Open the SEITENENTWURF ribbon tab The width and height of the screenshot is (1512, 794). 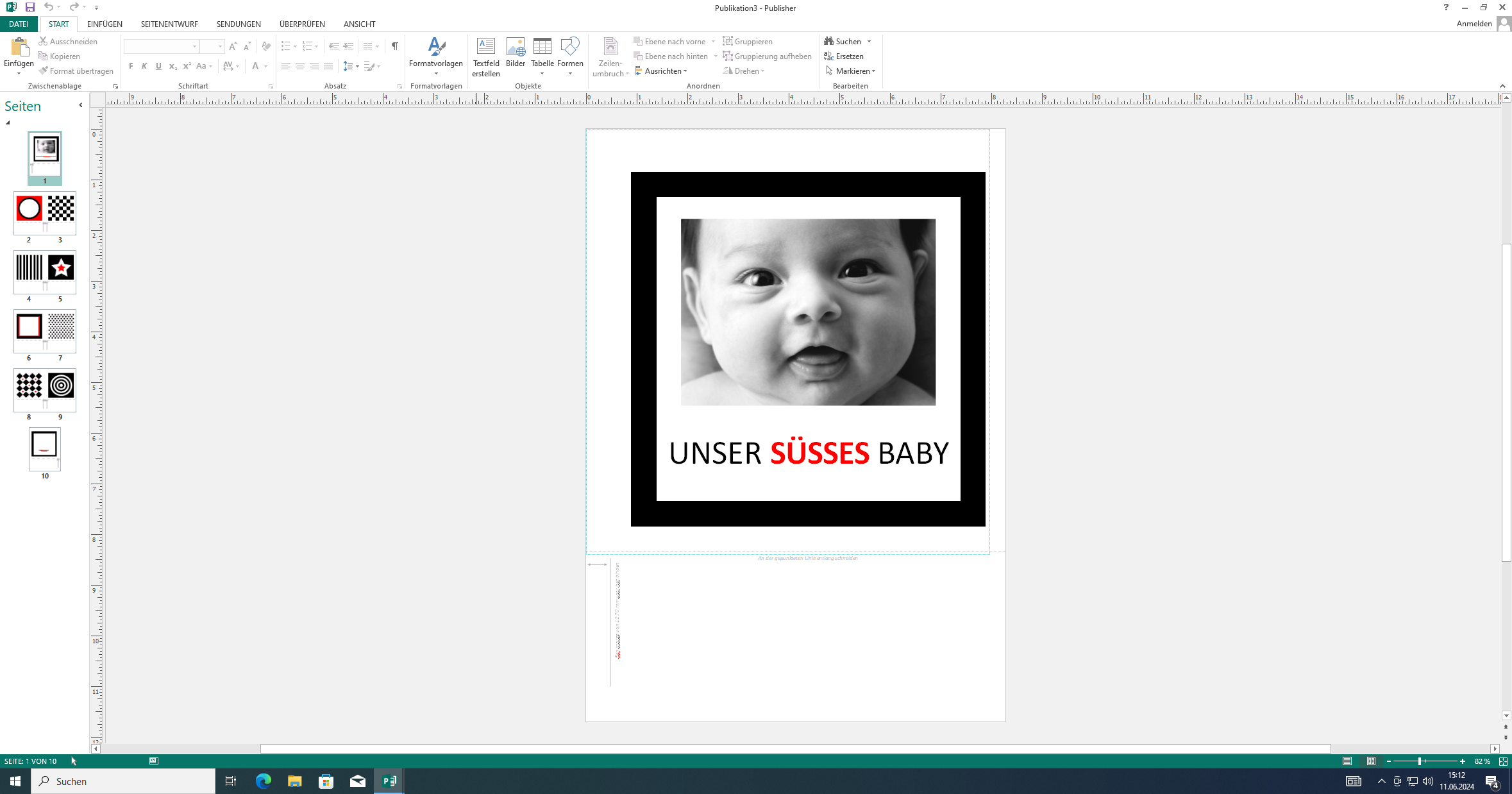169,24
